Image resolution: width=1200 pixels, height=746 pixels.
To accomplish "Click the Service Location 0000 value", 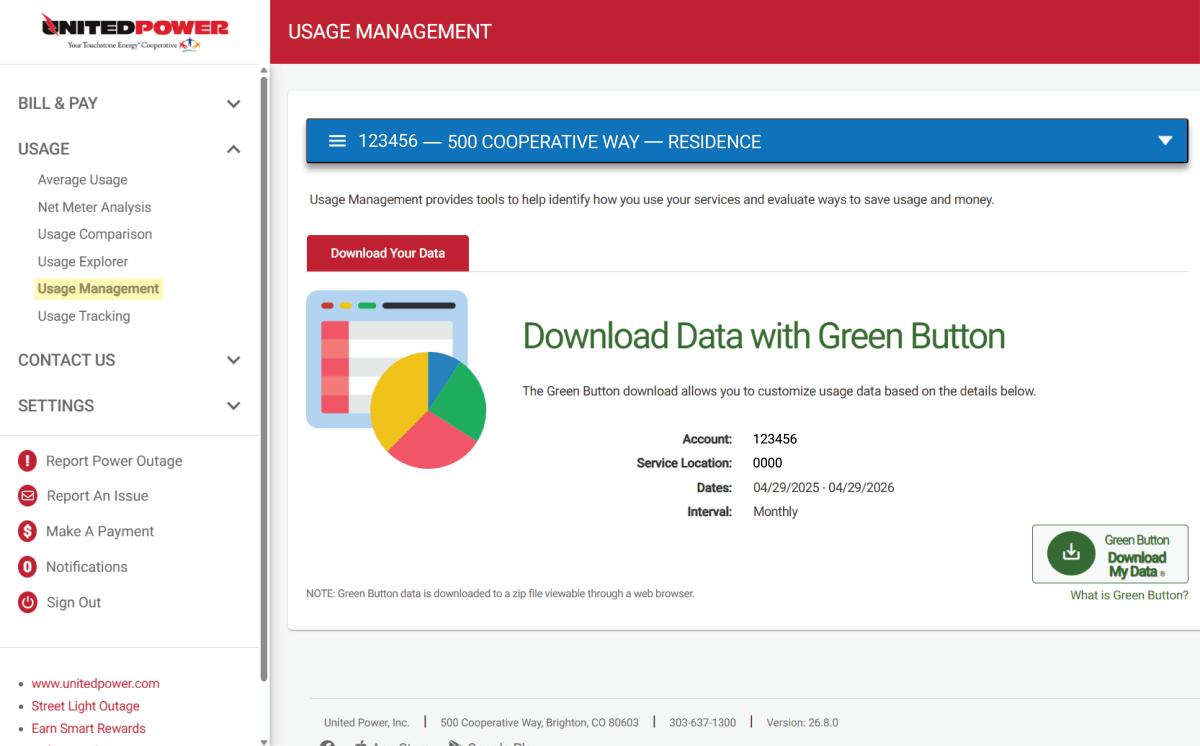I will pos(768,463).
